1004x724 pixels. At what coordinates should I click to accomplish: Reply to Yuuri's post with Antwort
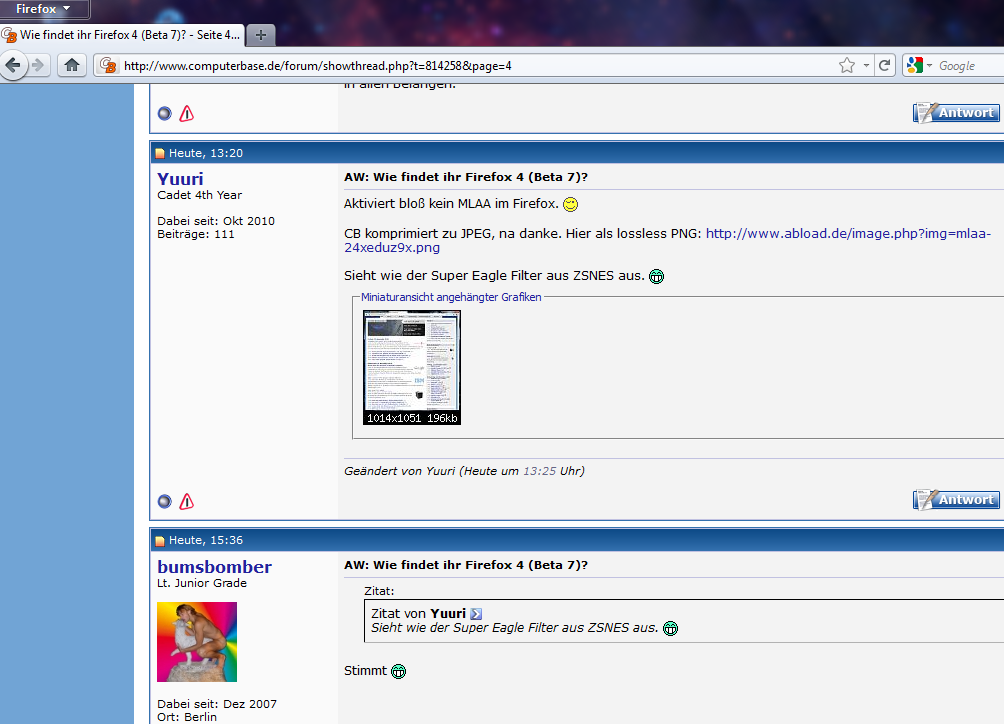[955, 500]
